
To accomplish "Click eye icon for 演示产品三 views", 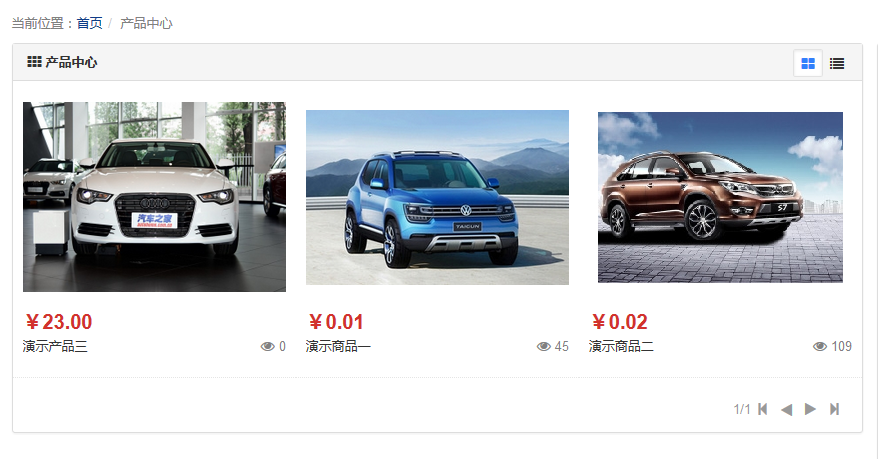I will pyautogui.click(x=267, y=346).
